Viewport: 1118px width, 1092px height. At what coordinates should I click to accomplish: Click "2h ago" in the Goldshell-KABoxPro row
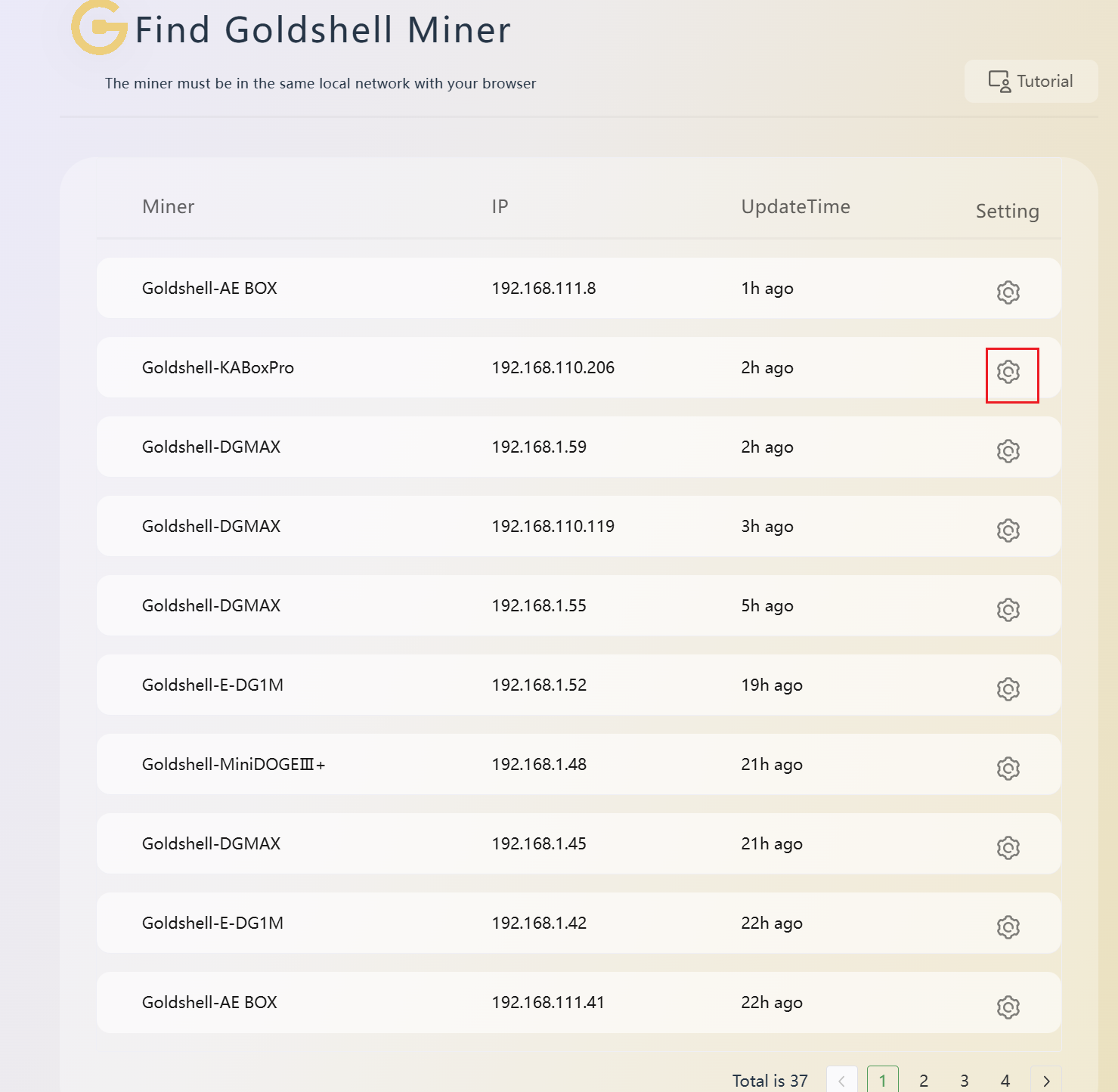click(767, 368)
